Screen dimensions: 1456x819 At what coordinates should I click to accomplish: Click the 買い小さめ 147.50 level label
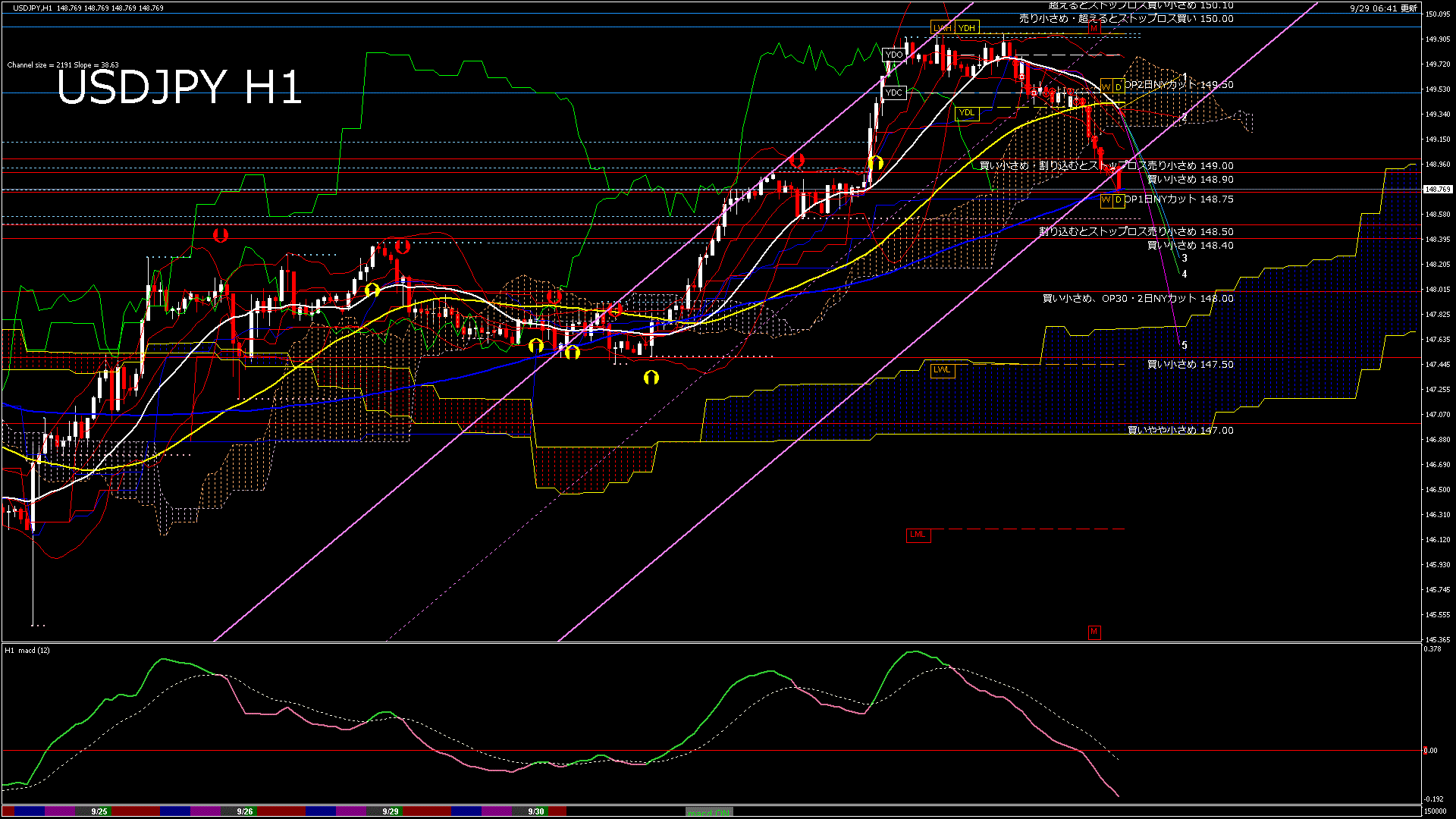[1190, 365]
